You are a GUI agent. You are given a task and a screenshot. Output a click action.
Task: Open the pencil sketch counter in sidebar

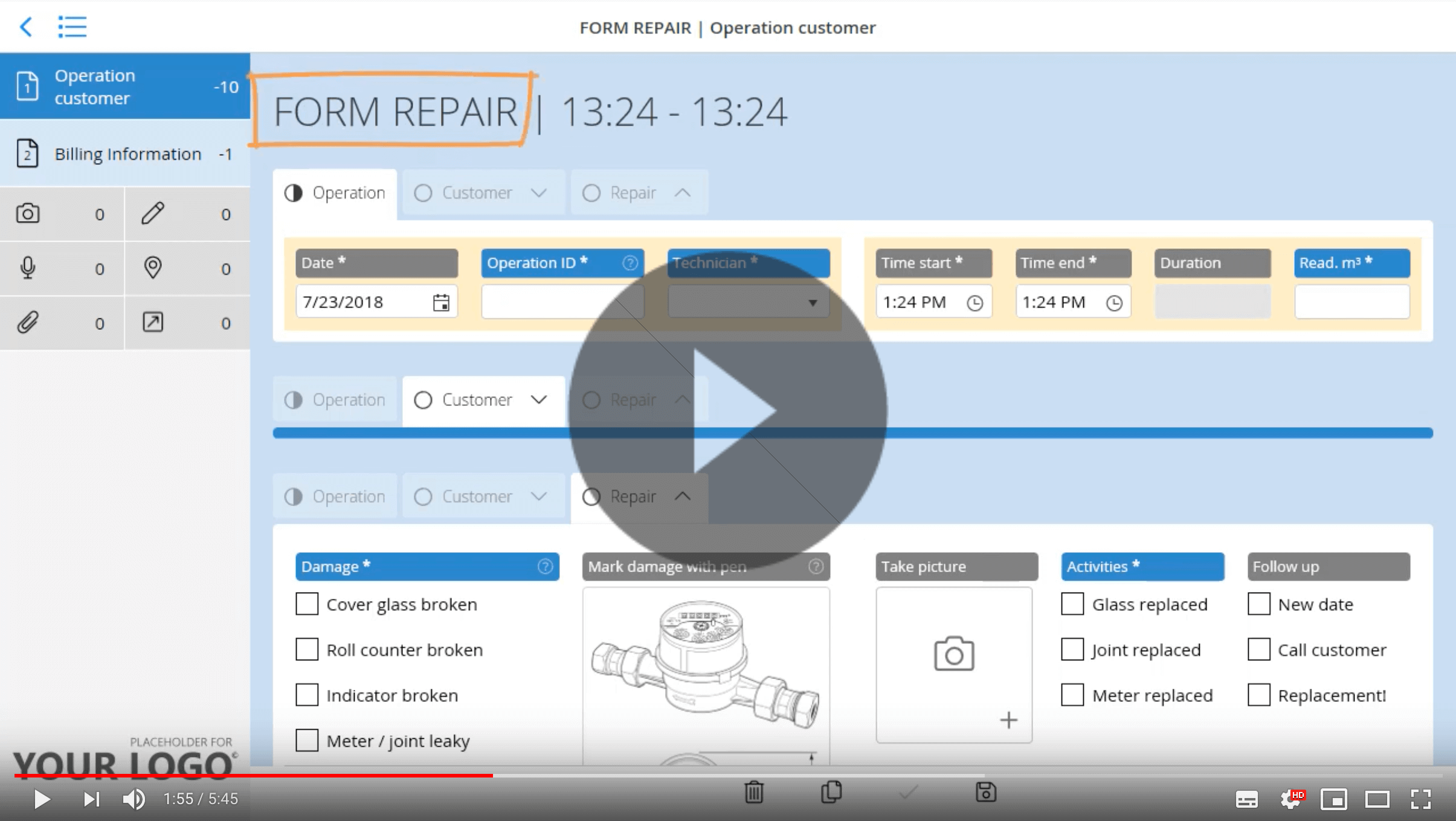[x=154, y=213]
